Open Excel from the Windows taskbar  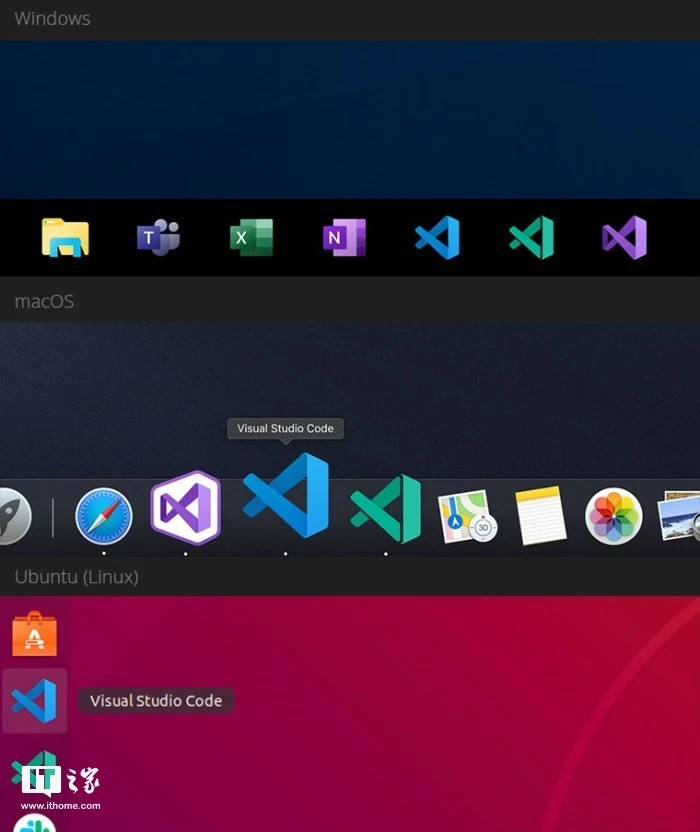click(251, 238)
